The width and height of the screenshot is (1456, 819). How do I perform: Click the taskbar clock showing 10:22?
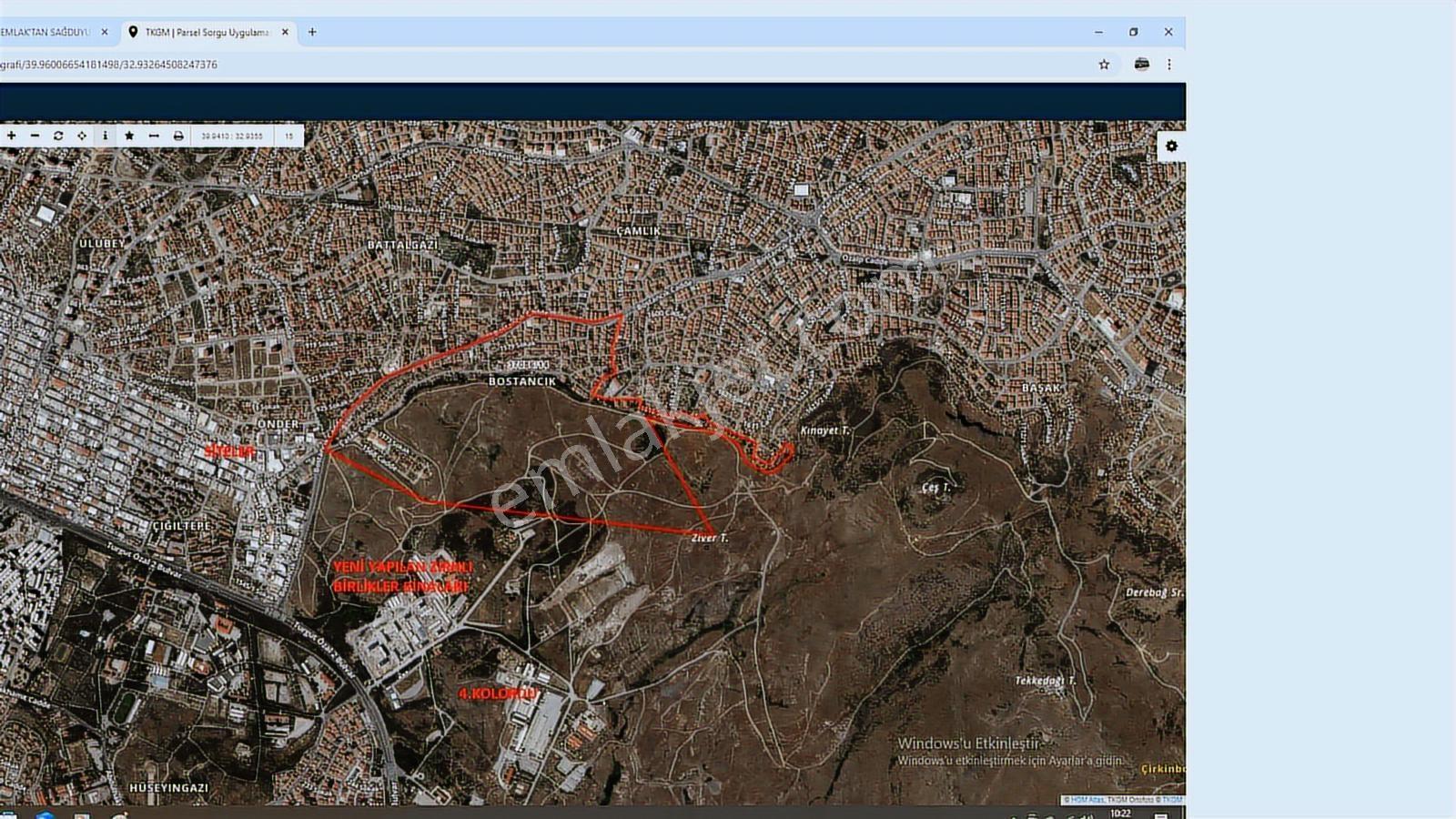coord(1120,814)
